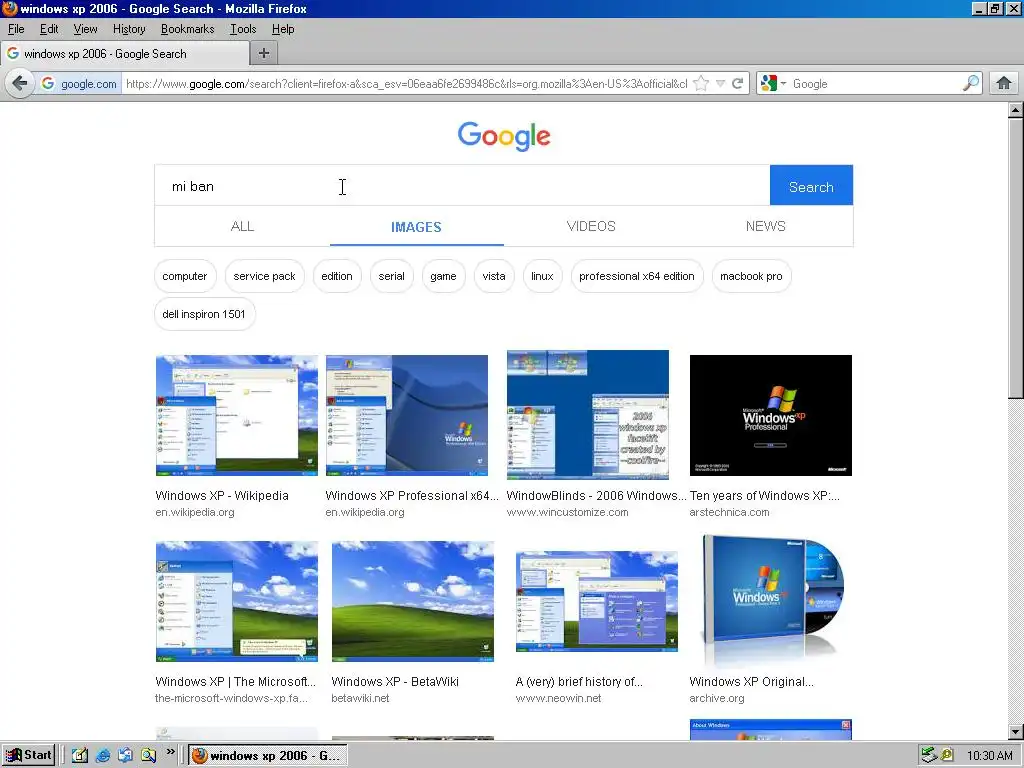Click the network connection tray icon
Viewport: 1024px width, 768px height.
[x=929, y=755]
